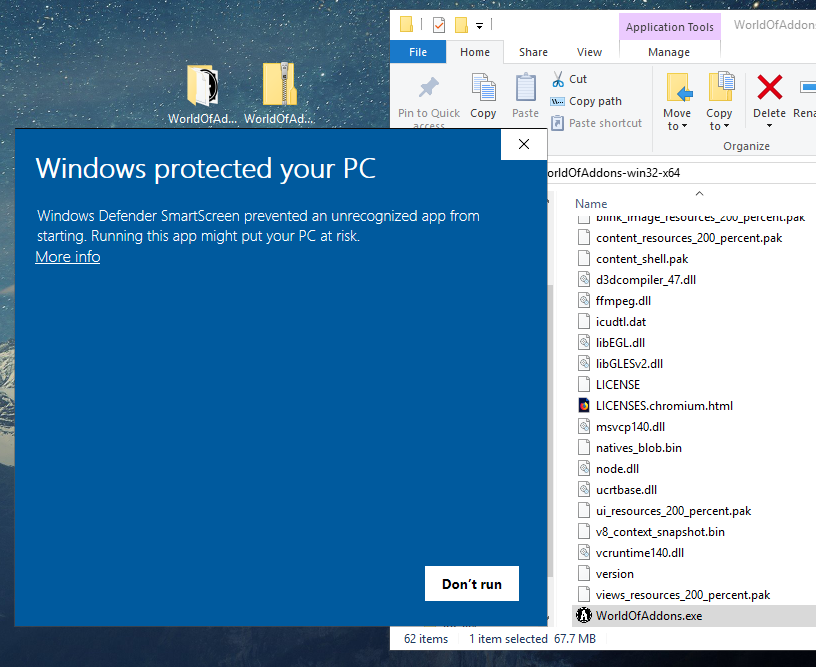
Task: Select the version file
Action: pyautogui.click(x=605, y=574)
